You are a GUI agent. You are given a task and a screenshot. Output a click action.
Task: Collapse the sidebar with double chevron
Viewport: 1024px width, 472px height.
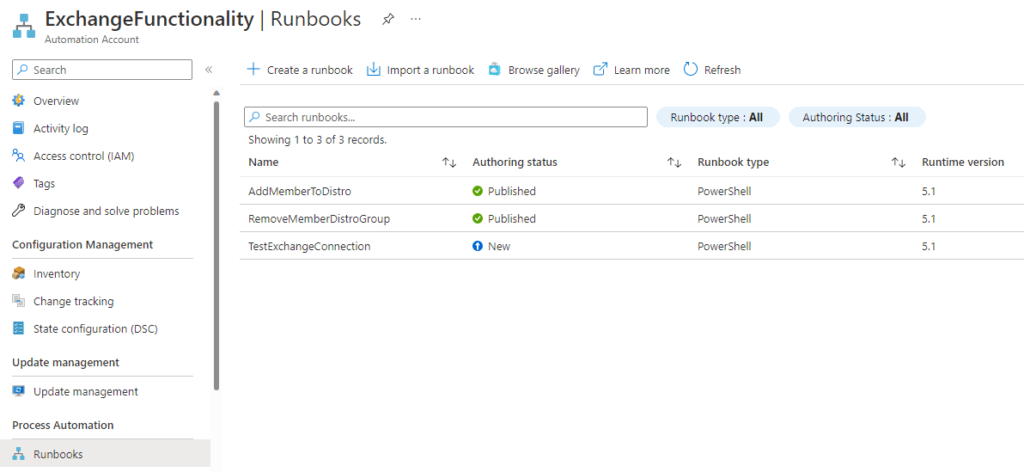(x=208, y=70)
